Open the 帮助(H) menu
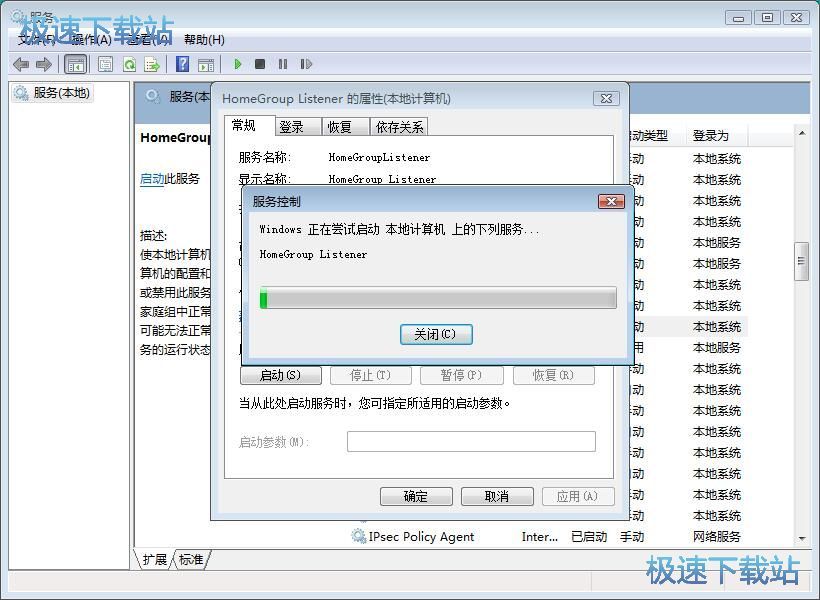This screenshot has height=600, width=820. 204,39
